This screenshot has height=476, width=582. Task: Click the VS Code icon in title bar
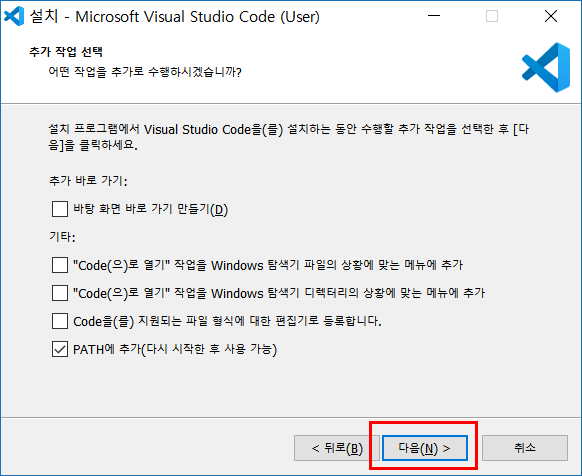(x=14, y=16)
